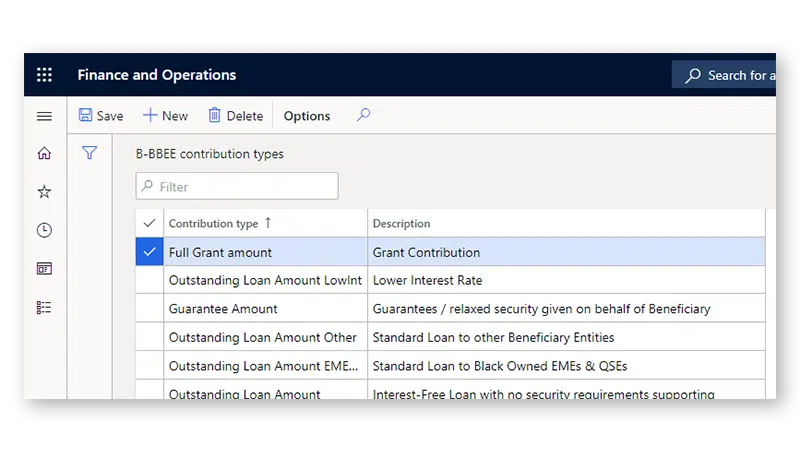This screenshot has width=800, height=451.
Task: Open Favorites star in sidebar
Action: (44, 192)
